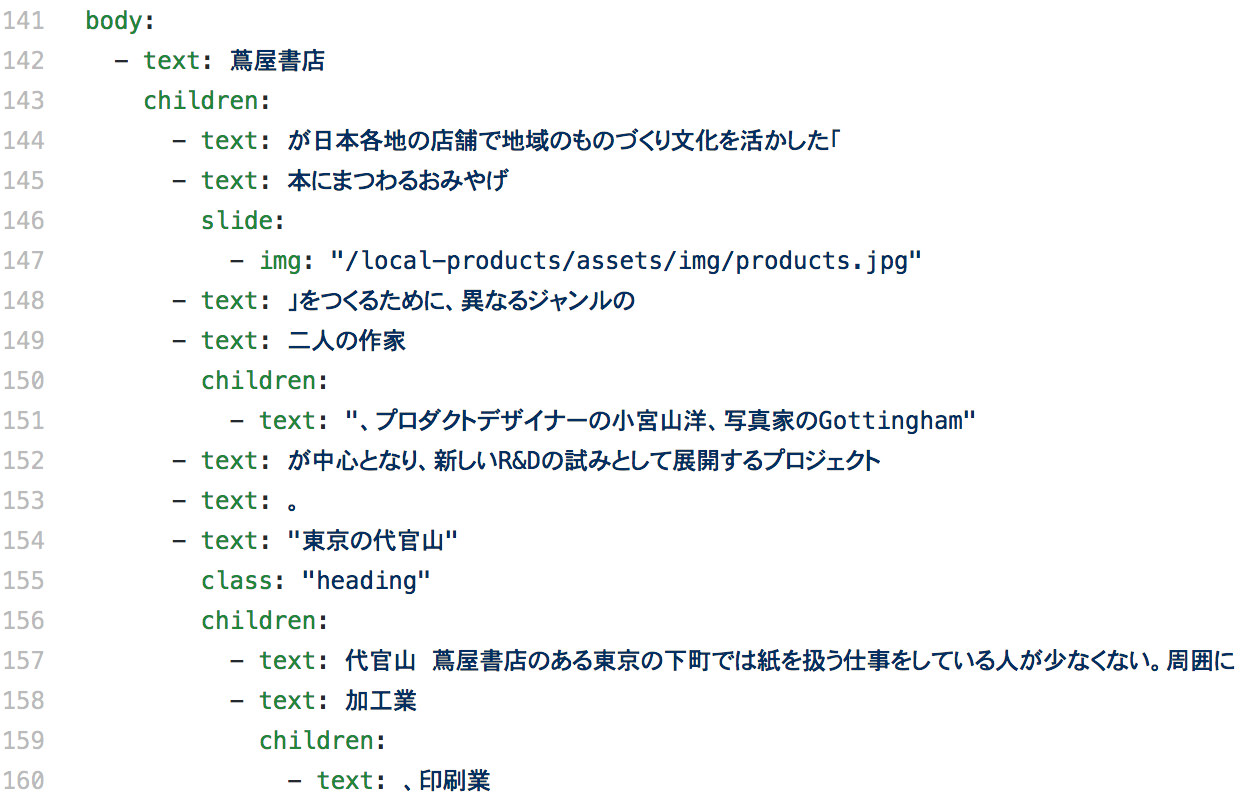Click the string containing Gottingham
The height and width of the screenshot is (794, 1244).
660,420
